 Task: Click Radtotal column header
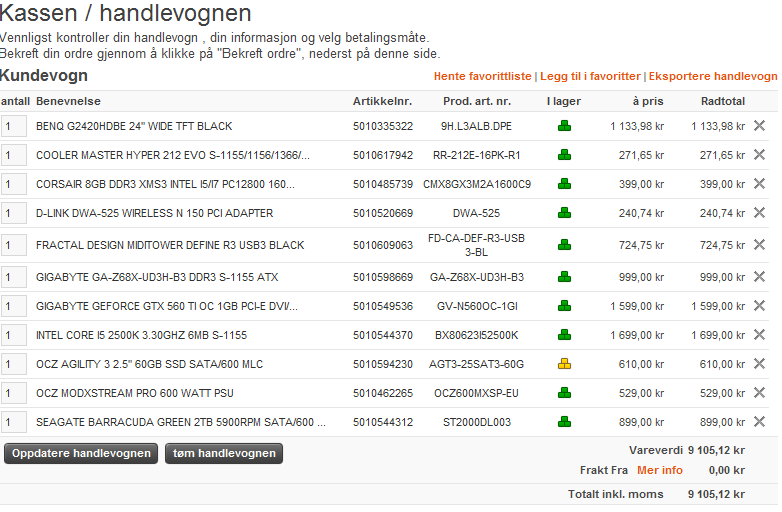click(723, 101)
